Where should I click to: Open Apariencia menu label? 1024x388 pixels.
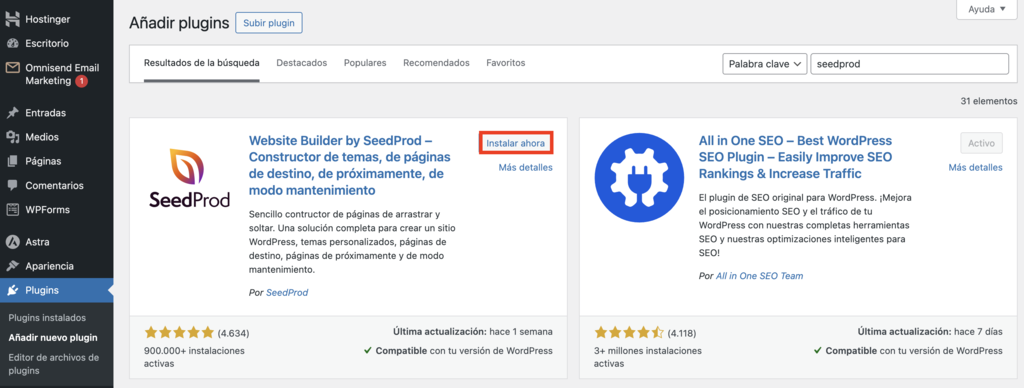50,267
